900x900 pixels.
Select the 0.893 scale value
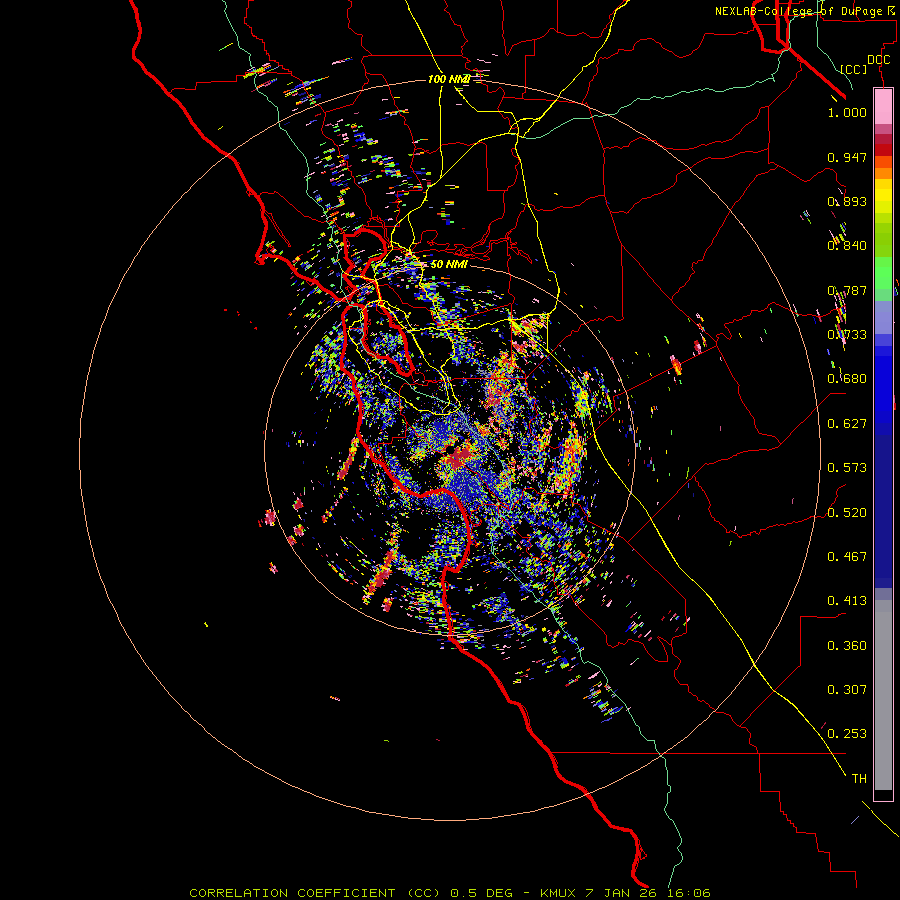847,201
